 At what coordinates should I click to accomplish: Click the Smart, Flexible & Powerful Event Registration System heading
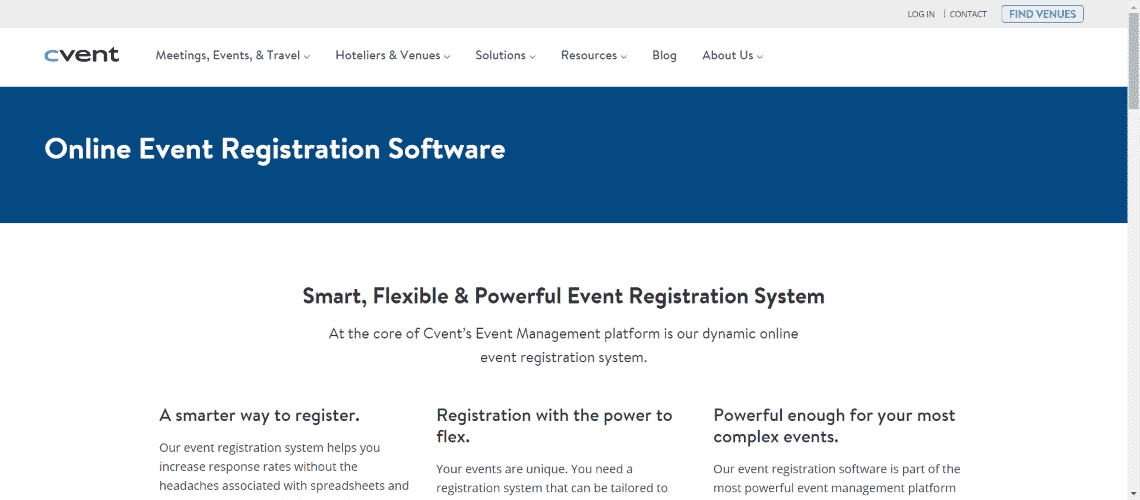pyautogui.click(x=563, y=297)
